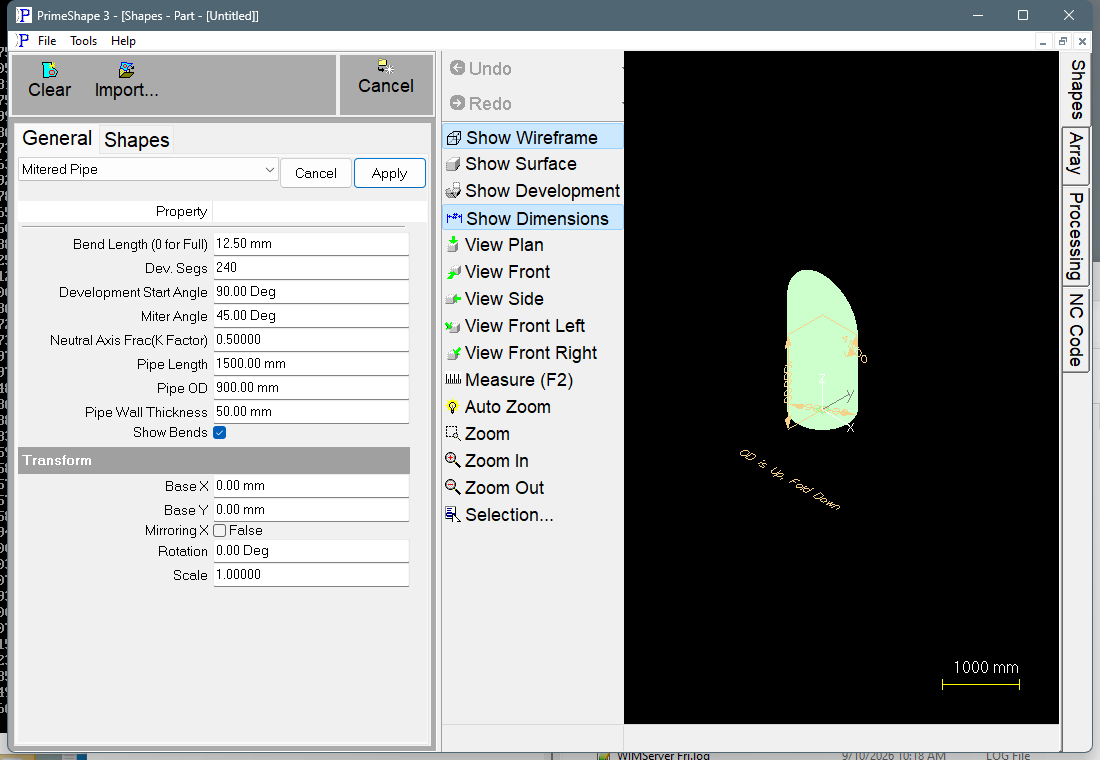Viewport: 1100px width, 760px height.
Task: Switch to the General tab
Action: pyautogui.click(x=57, y=138)
